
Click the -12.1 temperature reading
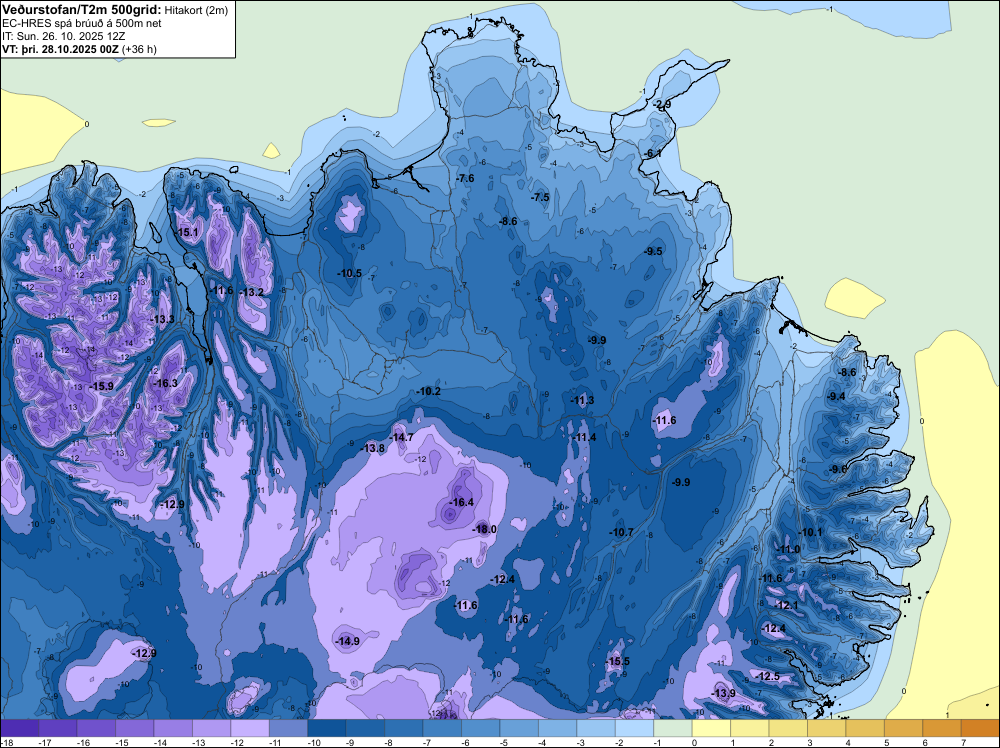786,606
